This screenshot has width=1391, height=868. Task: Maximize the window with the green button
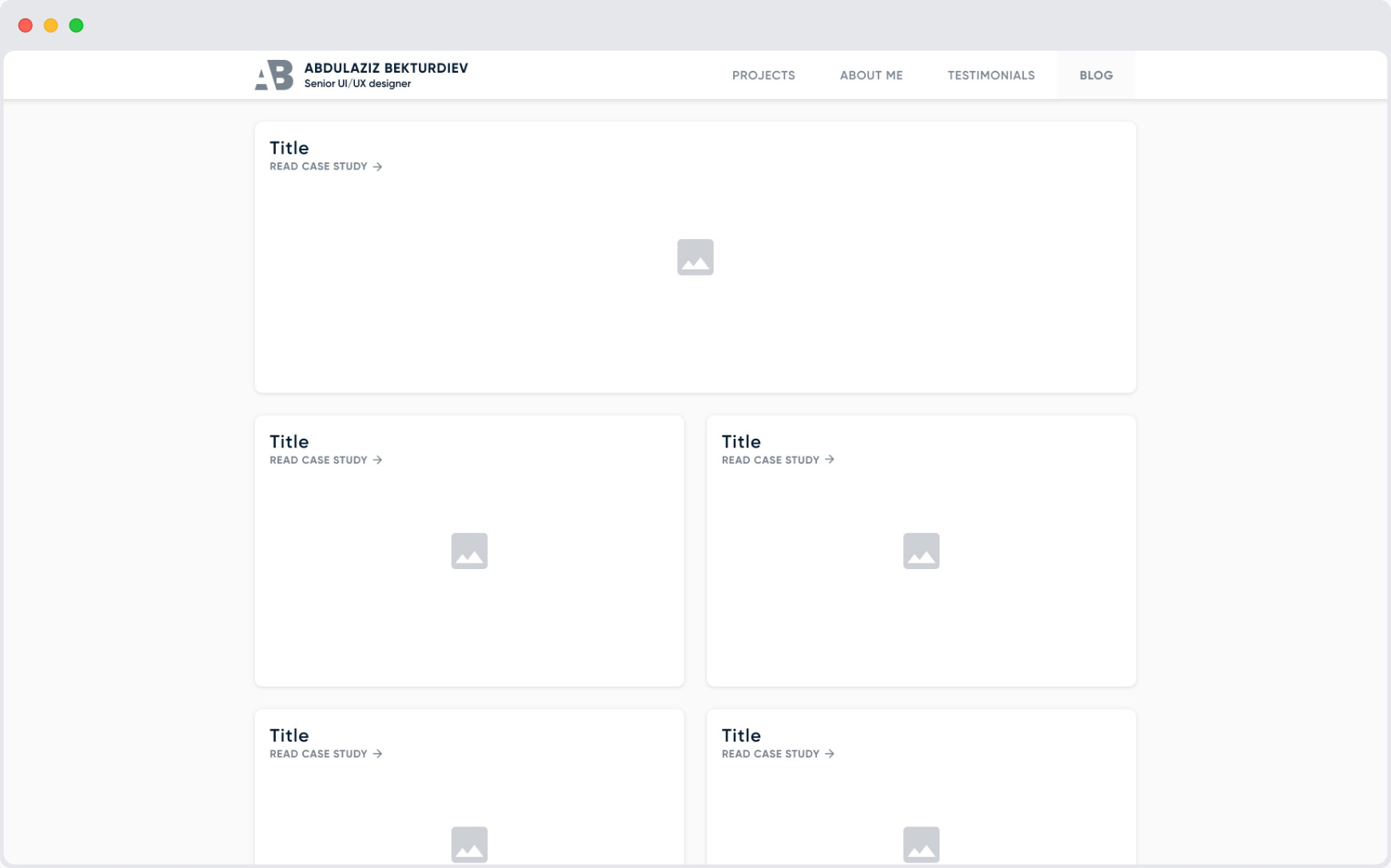(x=76, y=26)
